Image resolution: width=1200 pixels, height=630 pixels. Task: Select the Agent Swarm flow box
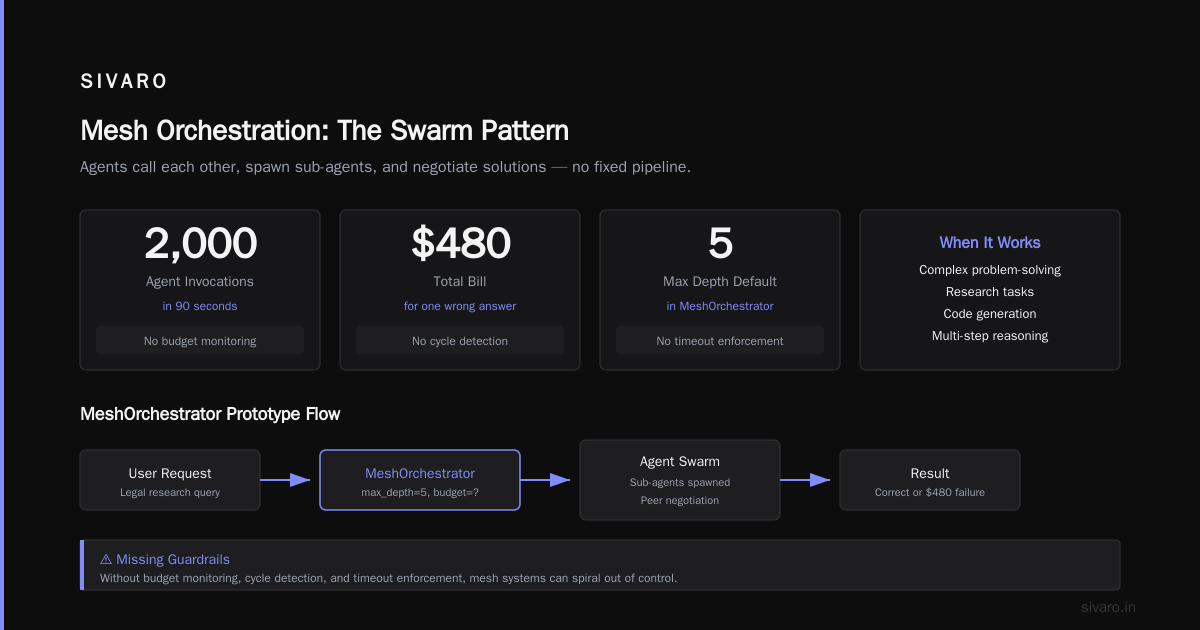tap(680, 480)
